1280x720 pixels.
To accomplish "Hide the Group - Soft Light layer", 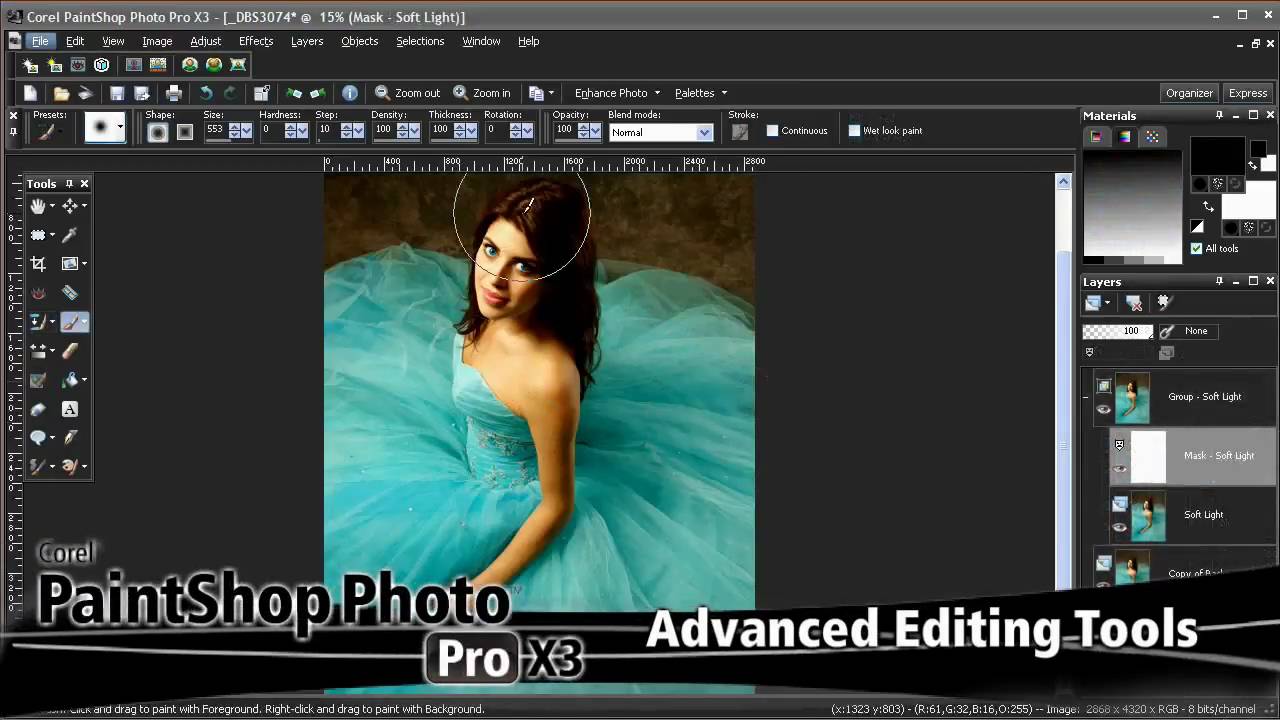I will point(1104,410).
